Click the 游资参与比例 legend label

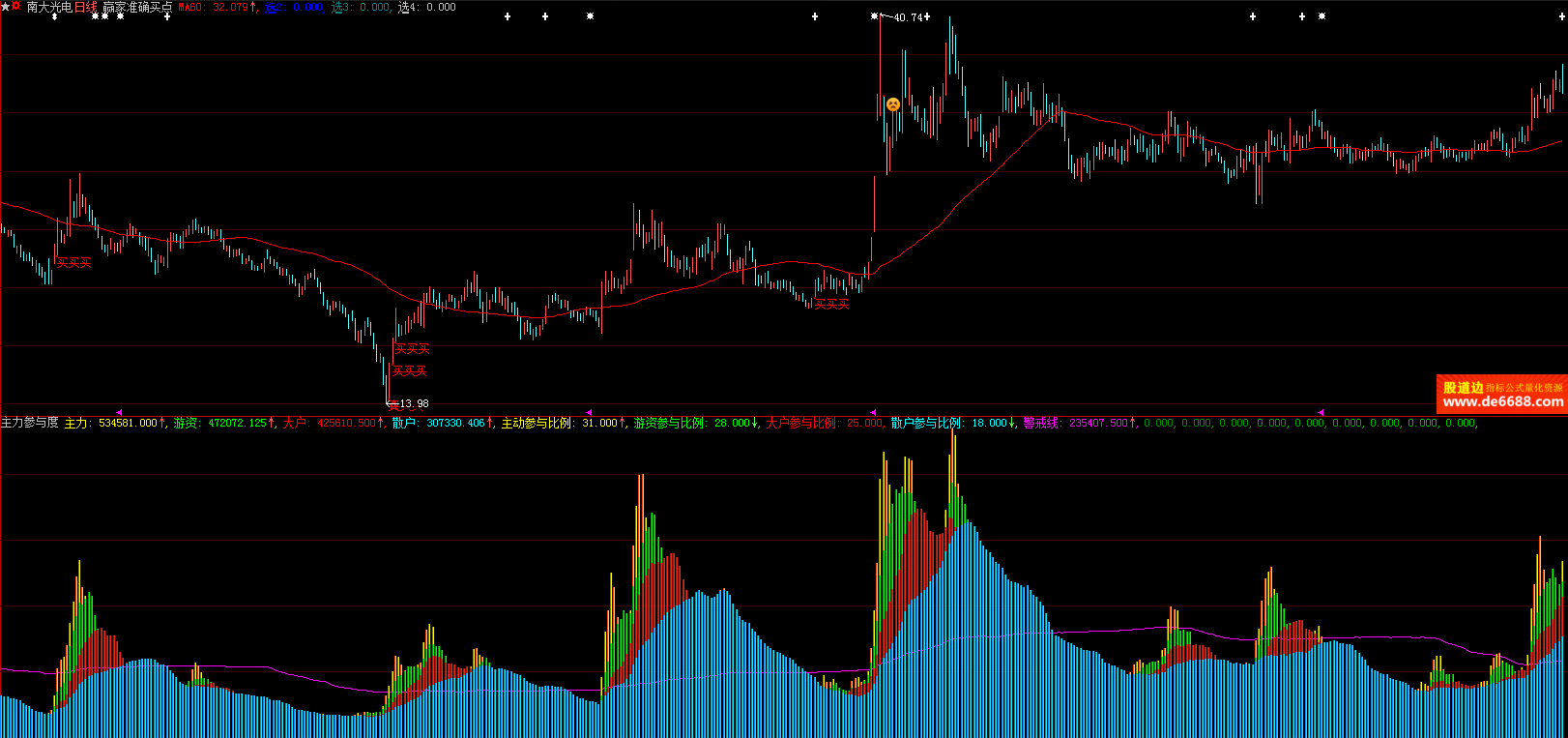coord(669,423)
